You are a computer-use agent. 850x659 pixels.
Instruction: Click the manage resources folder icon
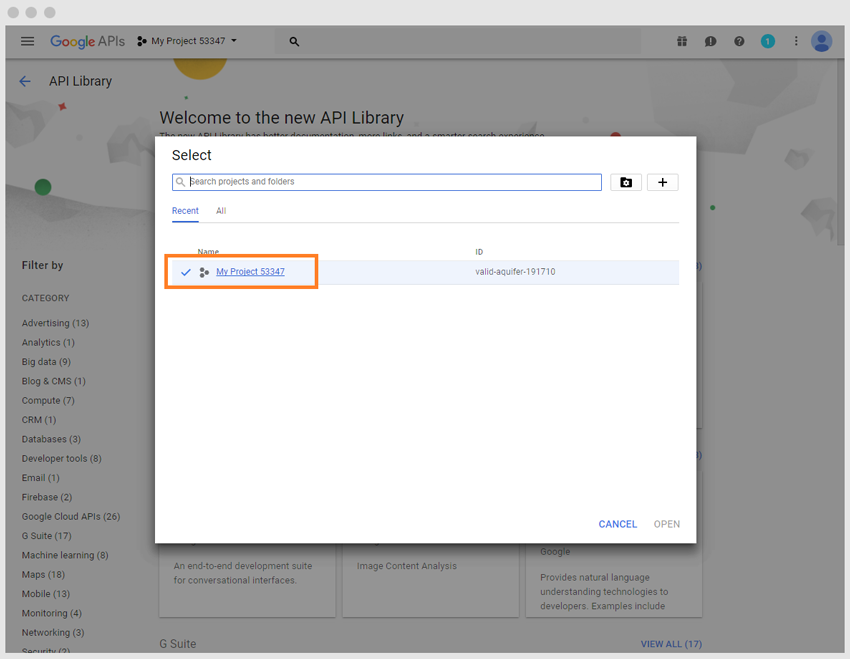point(626,182)
